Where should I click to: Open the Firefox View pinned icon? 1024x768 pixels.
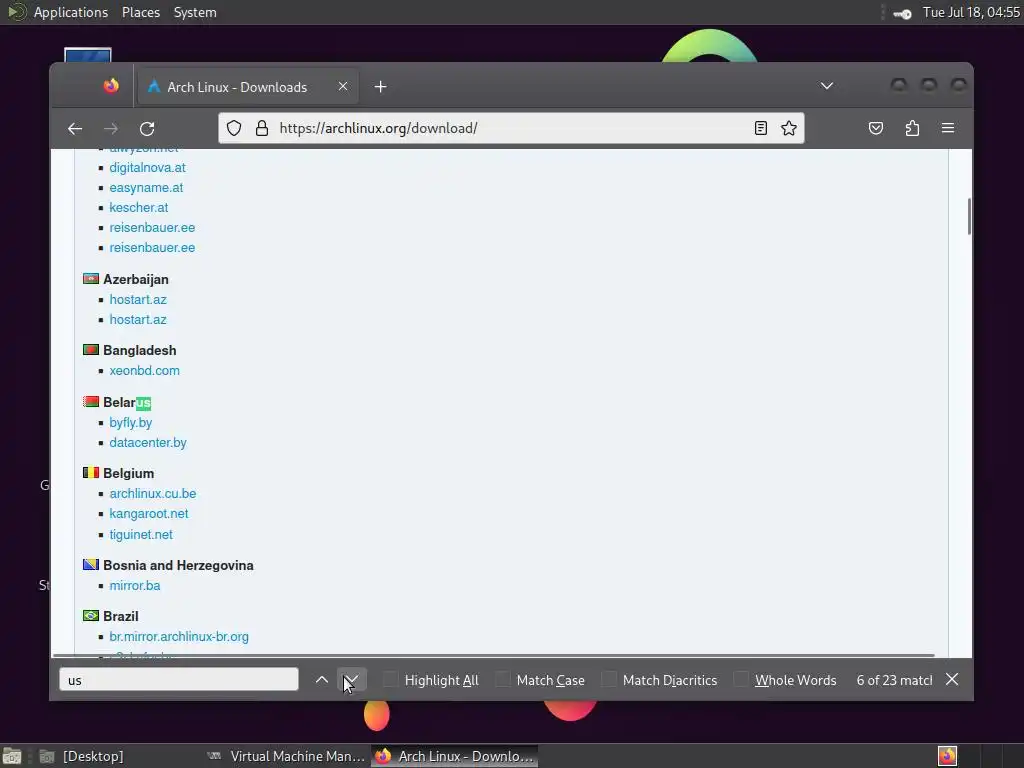[111, 86]
